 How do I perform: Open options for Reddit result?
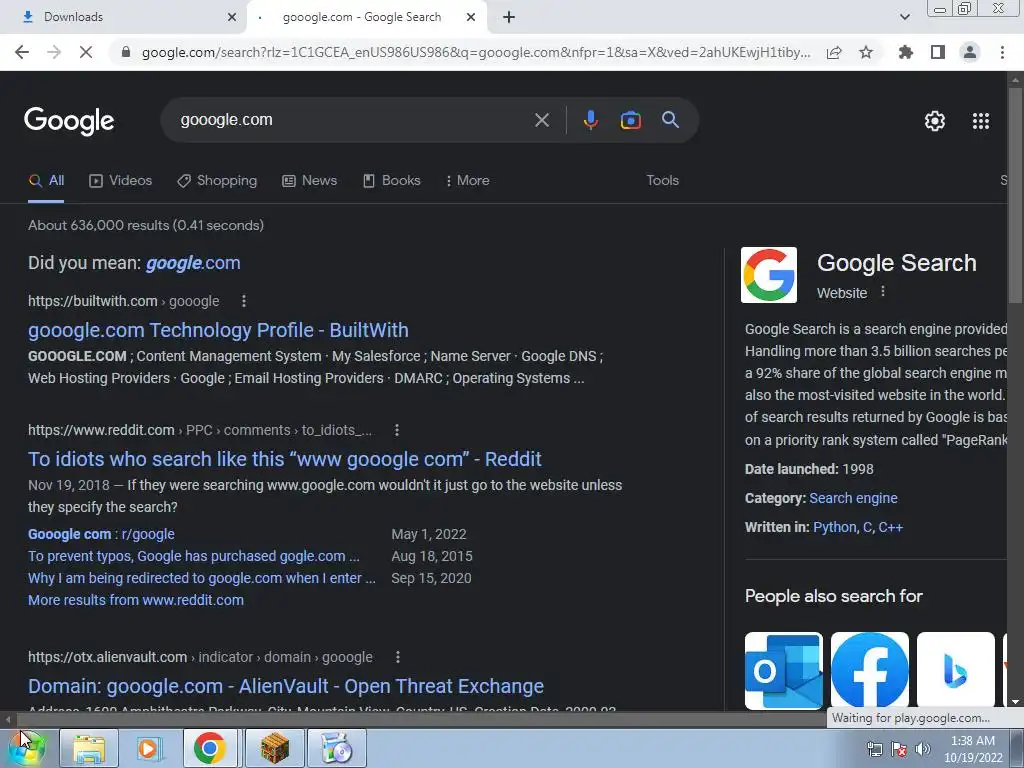pyautogui.click(x=396, y=430)
